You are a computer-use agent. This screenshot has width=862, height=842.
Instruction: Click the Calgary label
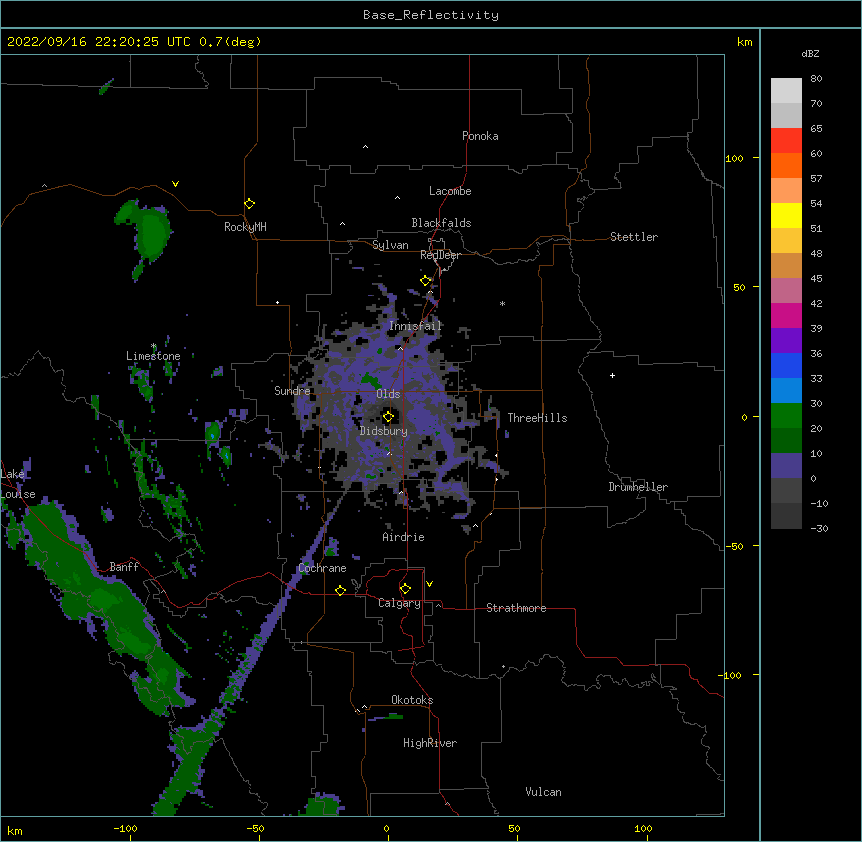coord(400,603)
